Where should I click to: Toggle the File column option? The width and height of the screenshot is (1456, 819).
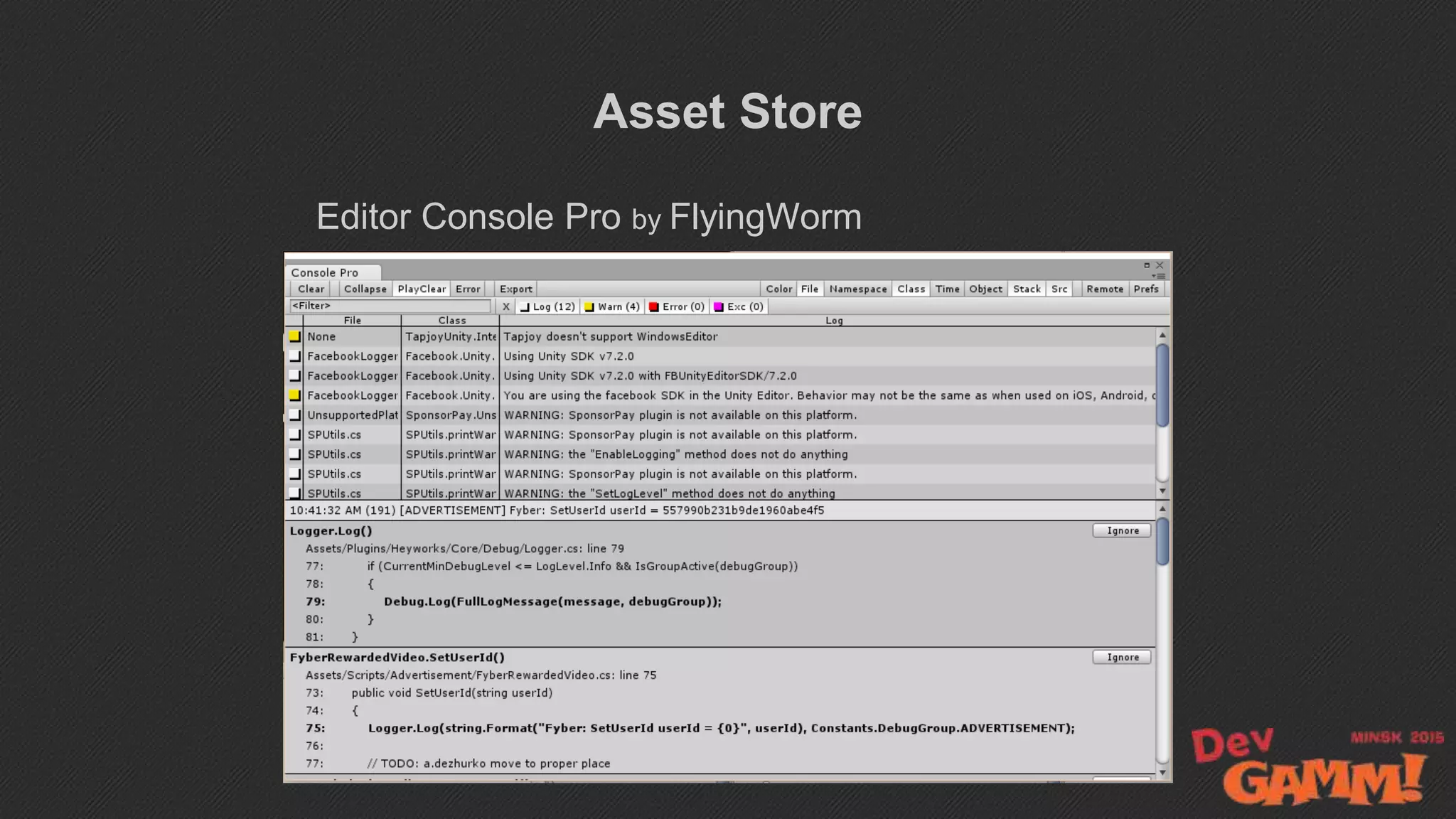tap(810, 289)
